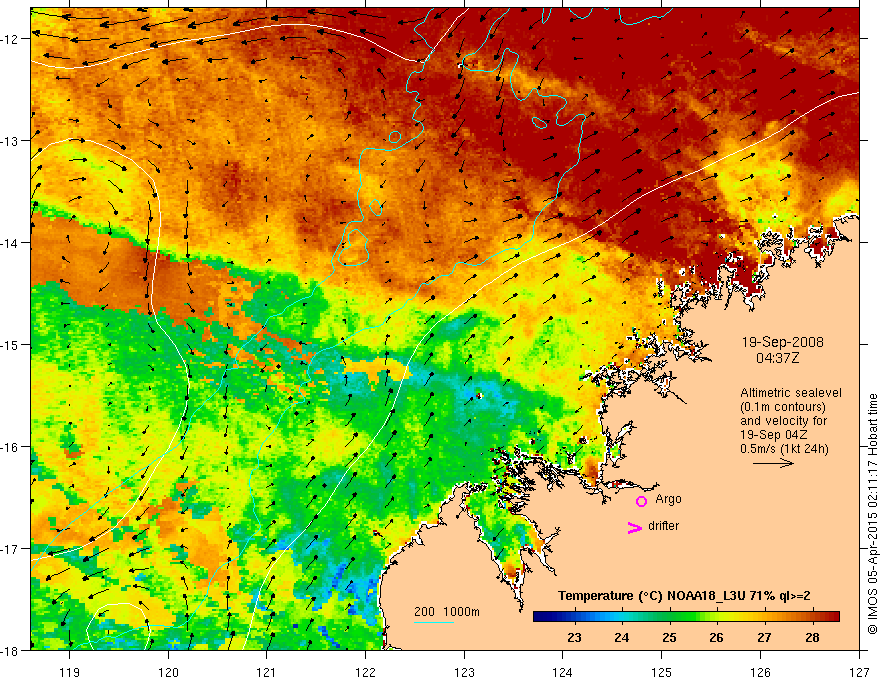
Task: Click the temperature color scale bar
Action: click(686, 617)
